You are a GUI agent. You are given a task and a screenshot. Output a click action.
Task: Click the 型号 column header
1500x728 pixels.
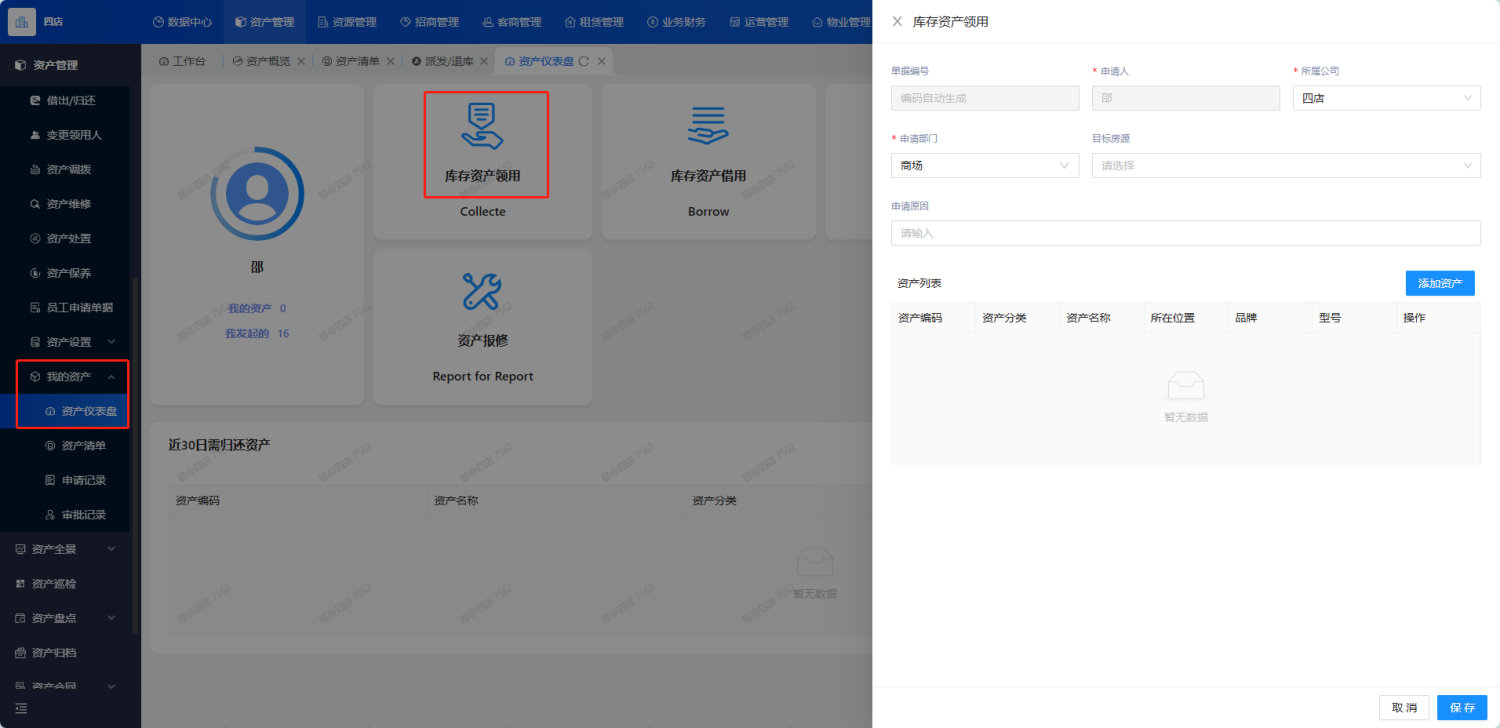(1330, 318)
